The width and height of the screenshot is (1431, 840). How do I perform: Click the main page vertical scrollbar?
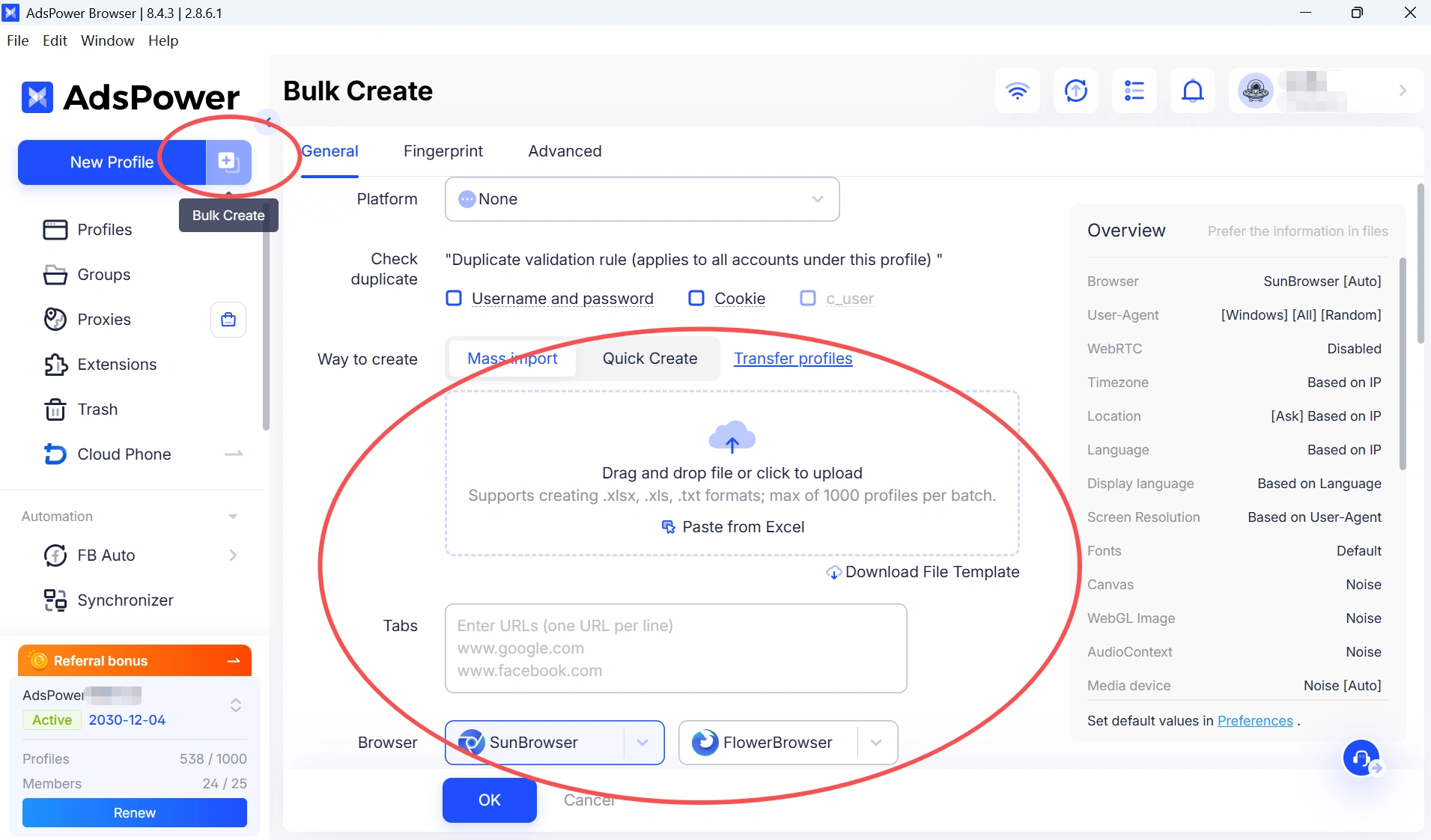tap(1420, 264)
